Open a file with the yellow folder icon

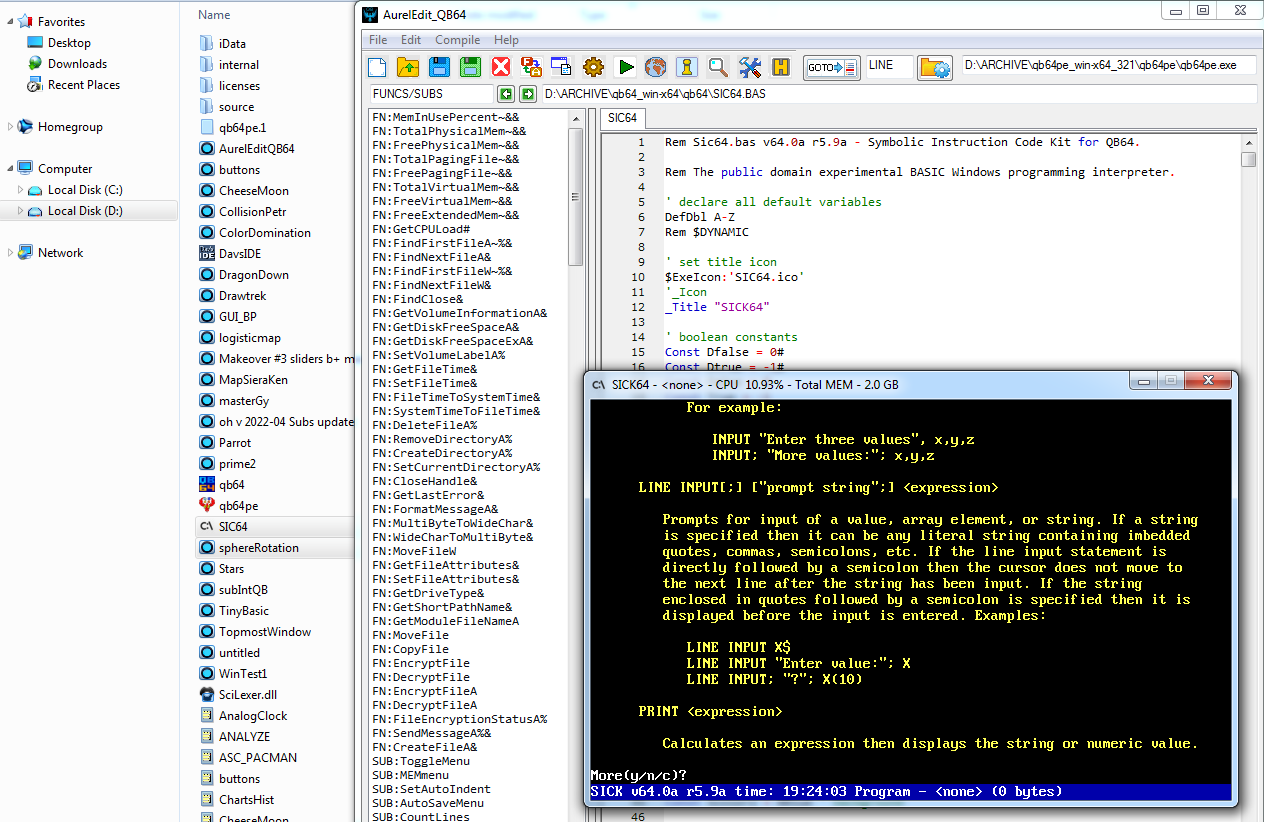(x=408, y=67)
